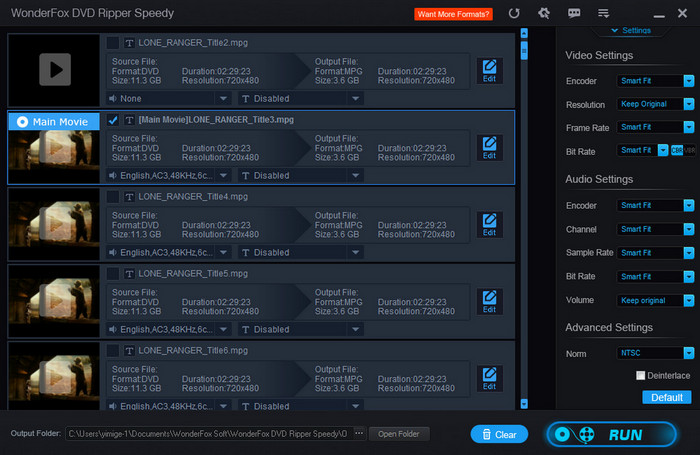Screen dimensions: 700x455
Task: Check the LONE_RANGER_Title2.mpg checkbox
Action: click(x=112, y=43)
